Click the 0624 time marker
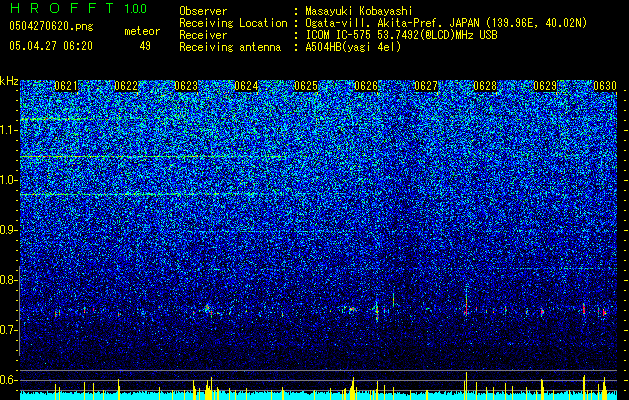The image size is (629, 400). 246,86
